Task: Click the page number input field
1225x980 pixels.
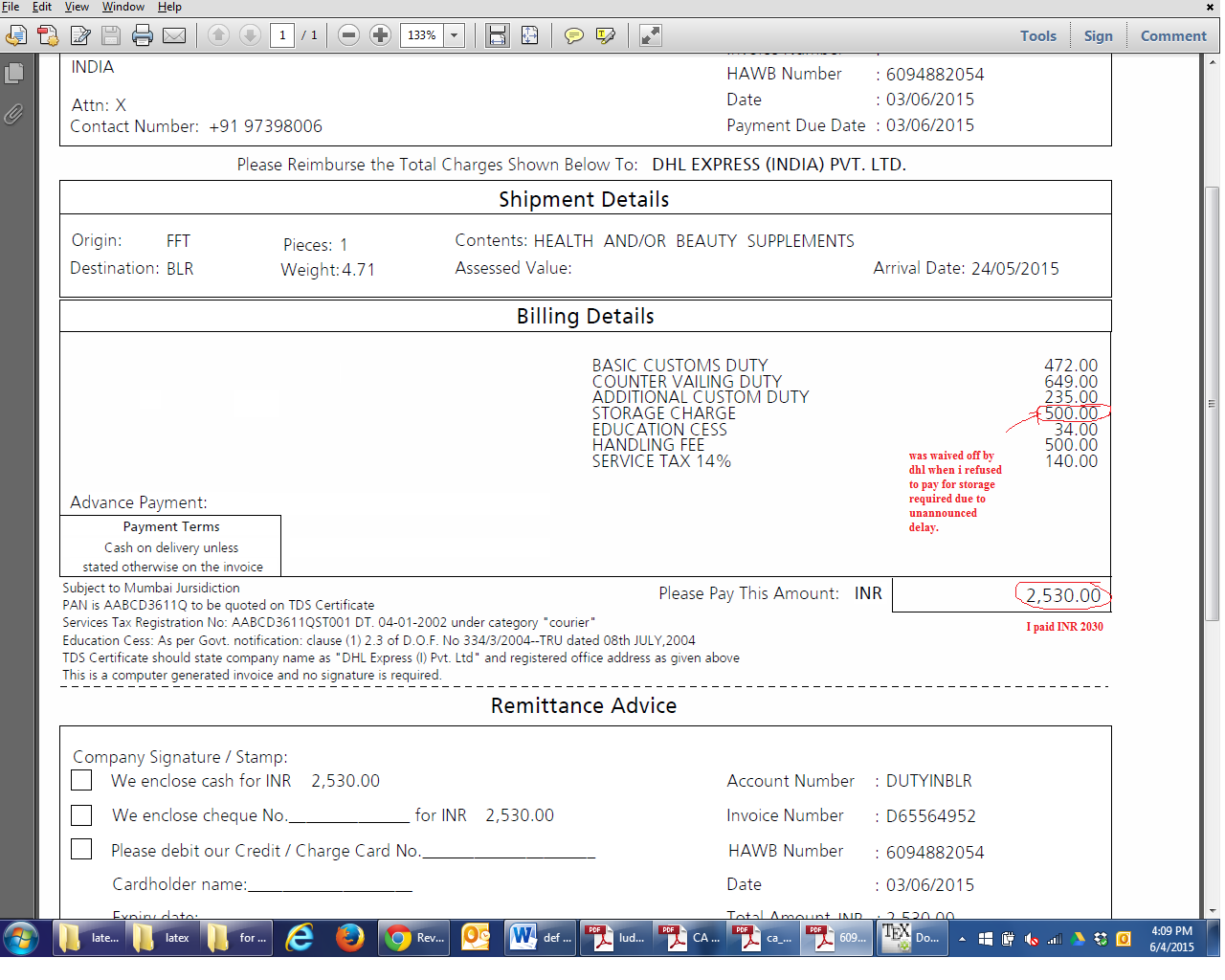Action: click(282, 35)
